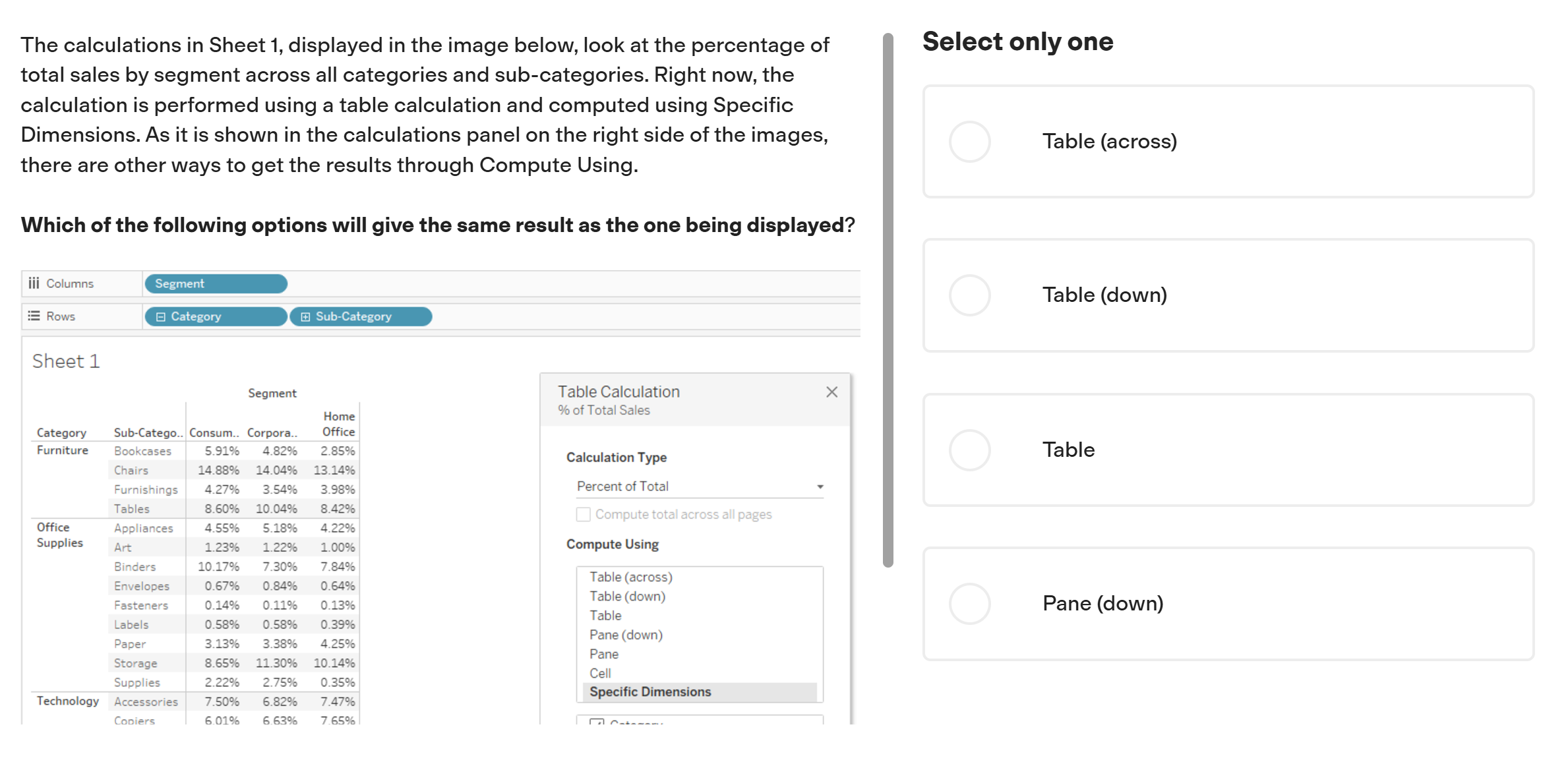This screenshot has width=1568, height=766.
Task: Select Pane (down) in Compute Using list
Action: coord(626,635)
